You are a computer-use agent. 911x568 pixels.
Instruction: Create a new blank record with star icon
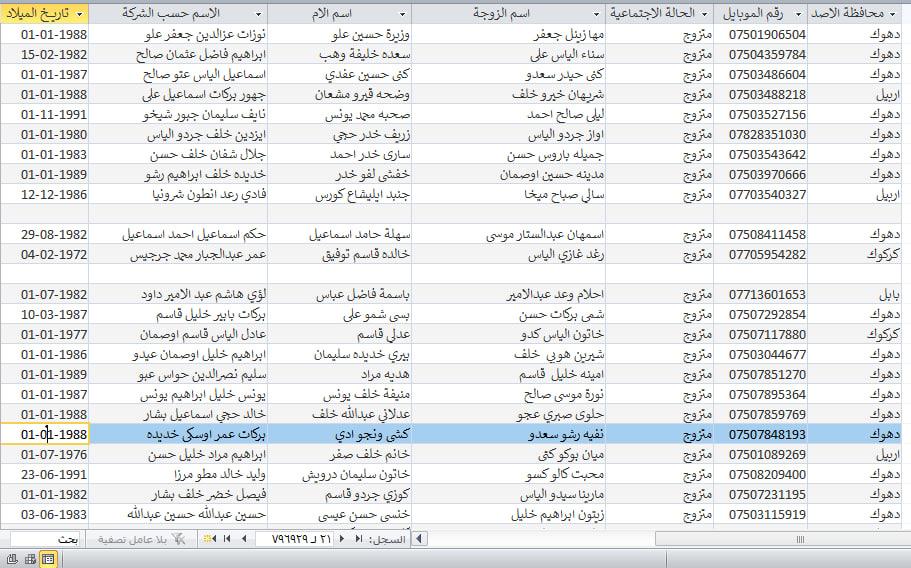(x=209, y=539)
